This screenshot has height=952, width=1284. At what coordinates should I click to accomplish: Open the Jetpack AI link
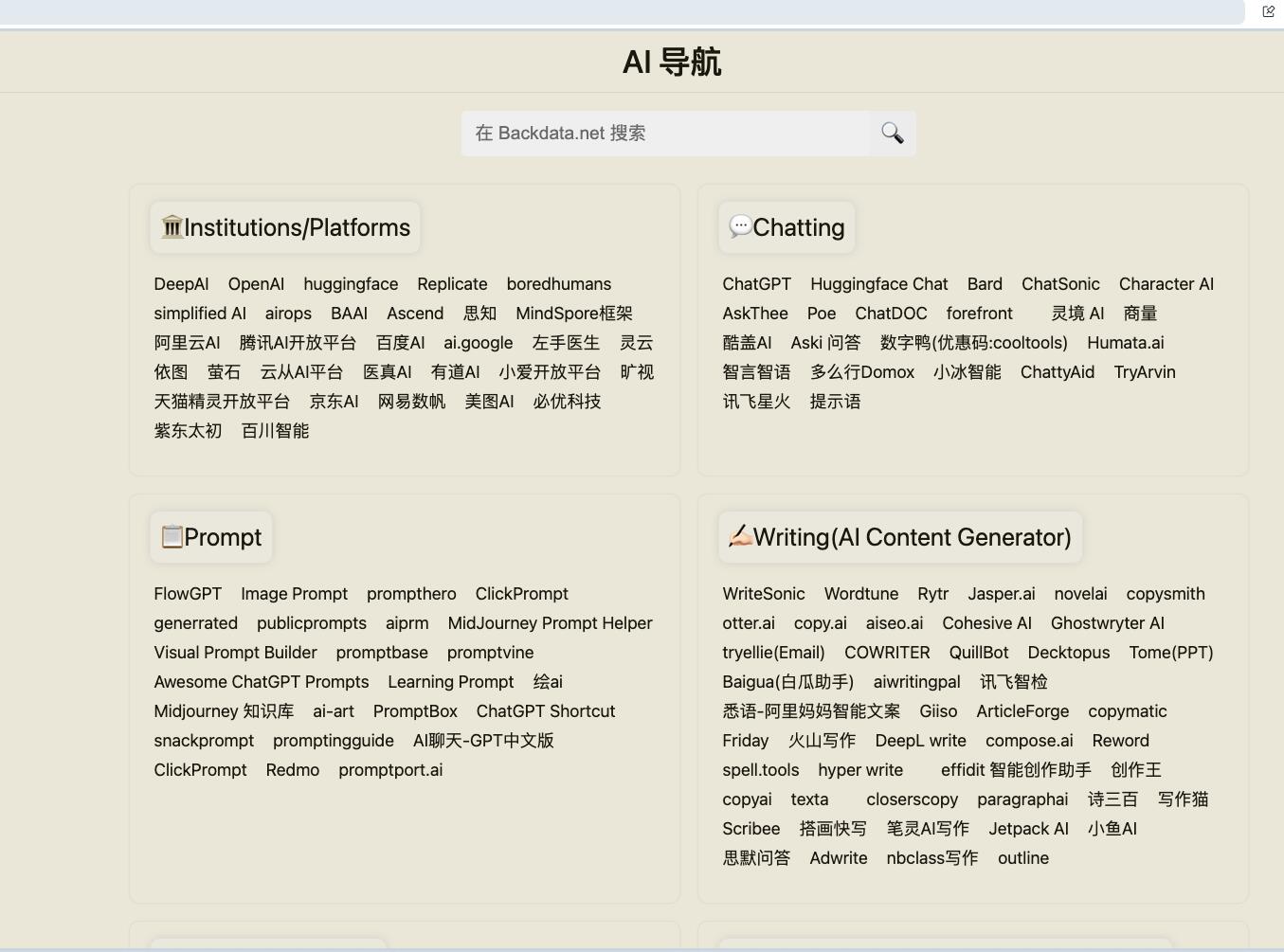1028,829
